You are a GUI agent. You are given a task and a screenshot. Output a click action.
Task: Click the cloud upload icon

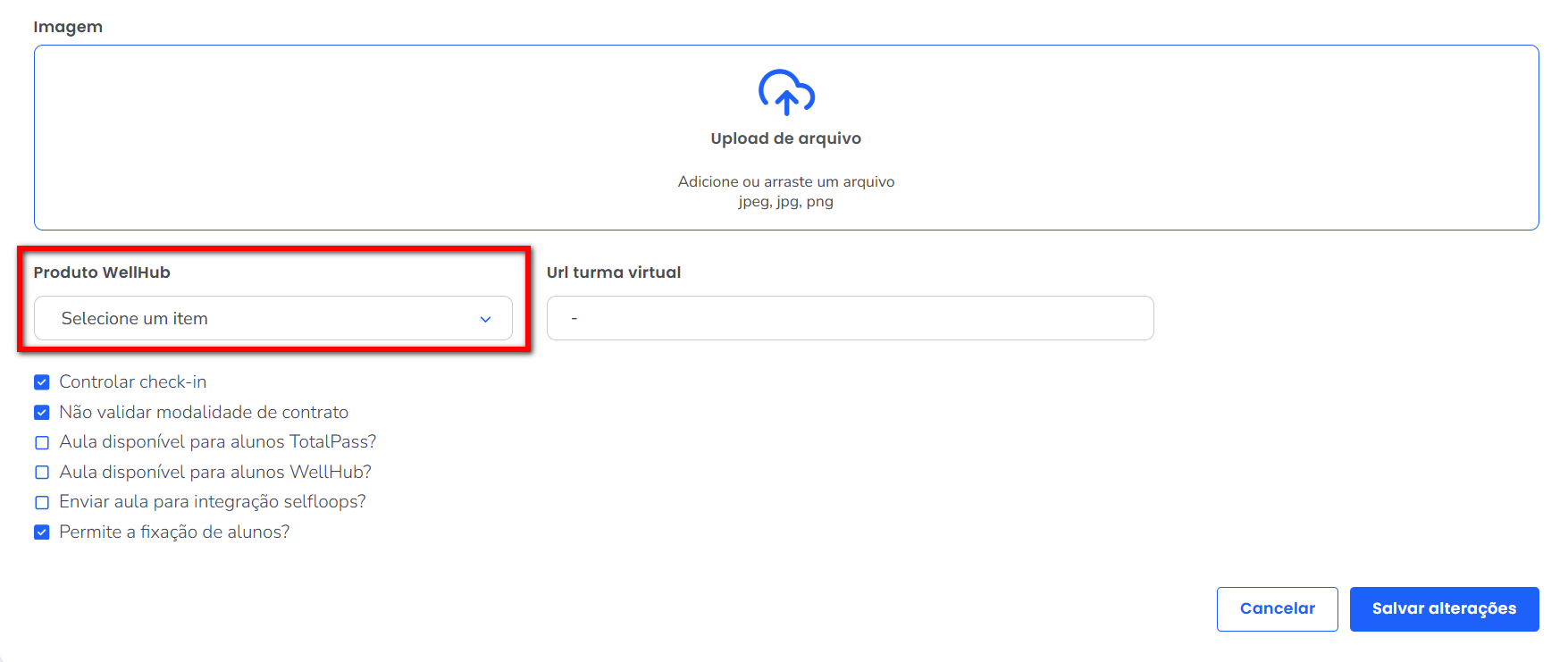click(x=786, y=92)
